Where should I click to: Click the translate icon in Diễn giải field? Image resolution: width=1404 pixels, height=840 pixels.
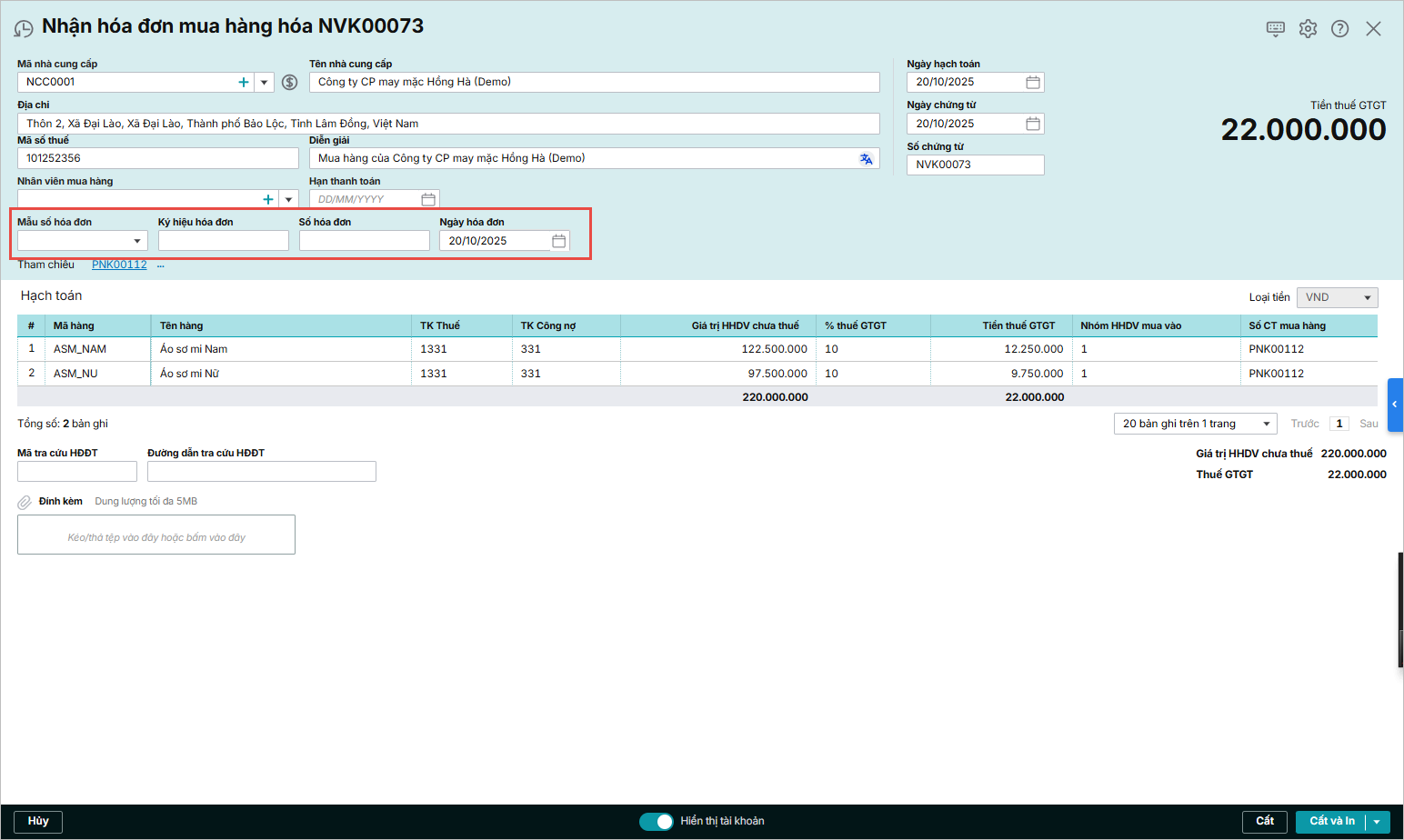tap(866, 159)
